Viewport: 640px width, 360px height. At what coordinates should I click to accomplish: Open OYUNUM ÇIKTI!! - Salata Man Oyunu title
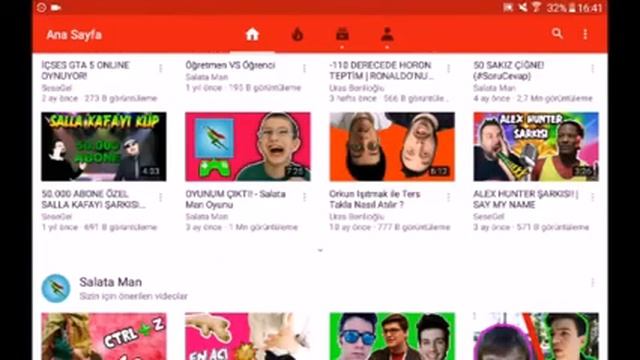coord(236,199)
